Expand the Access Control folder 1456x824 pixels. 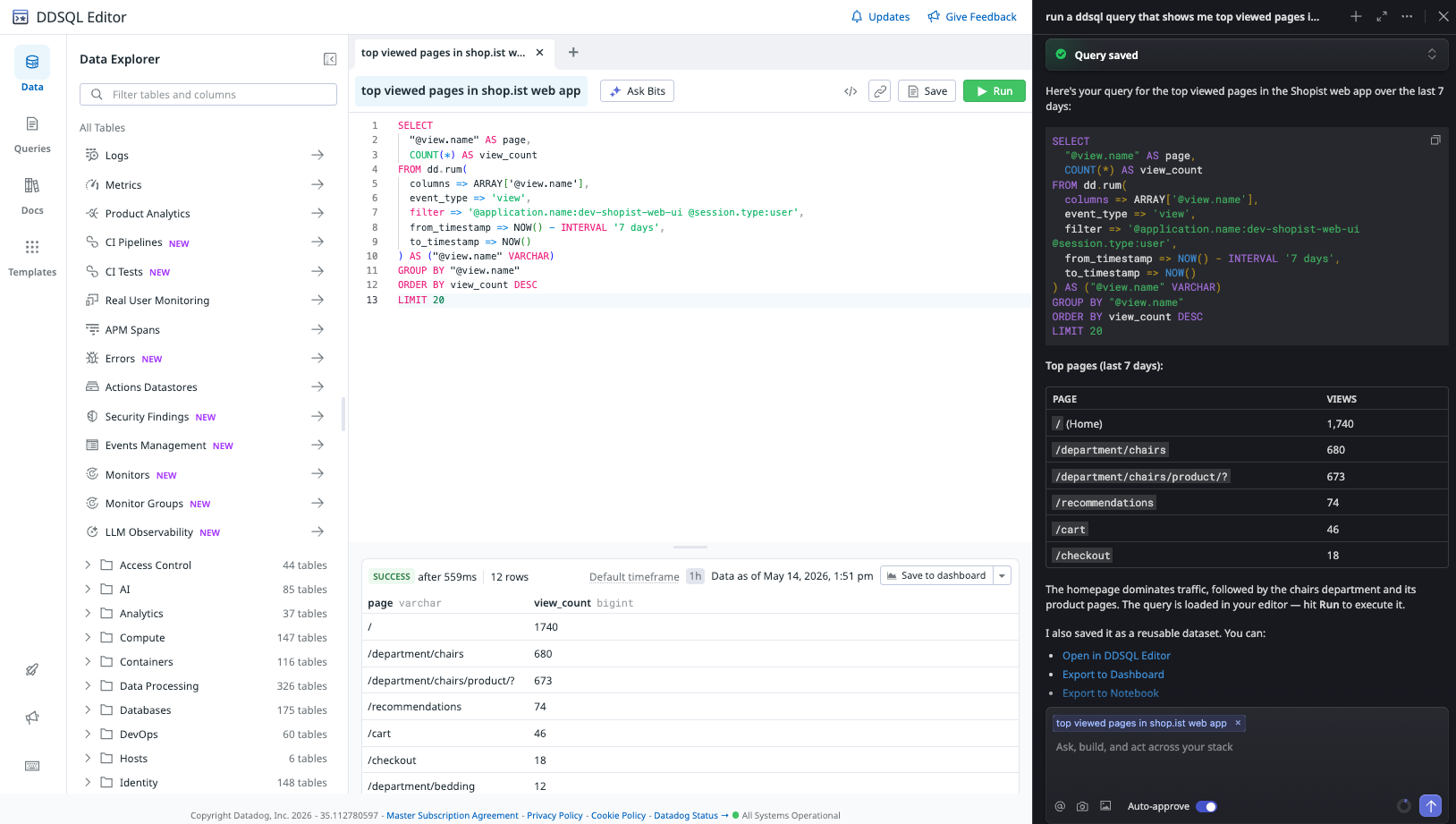point(88,565)
